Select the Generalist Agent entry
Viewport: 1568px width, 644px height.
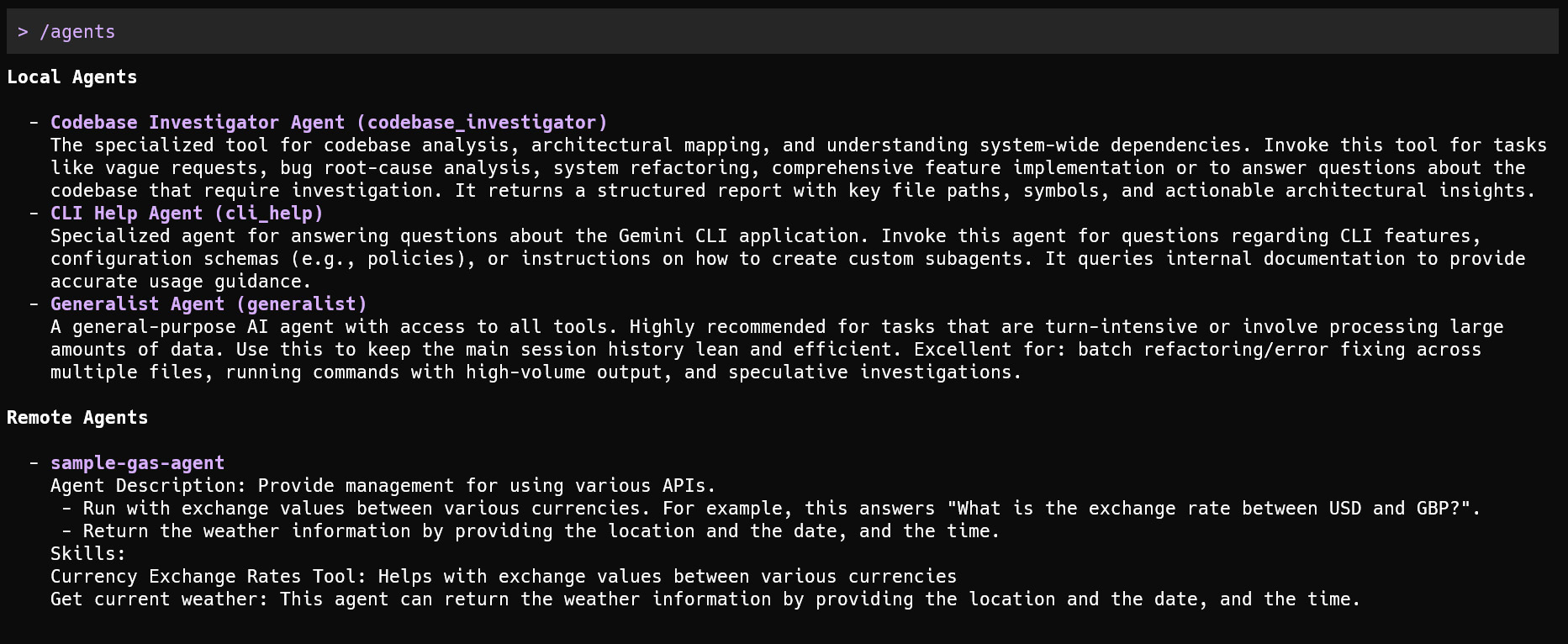click(x=209, y=304)
